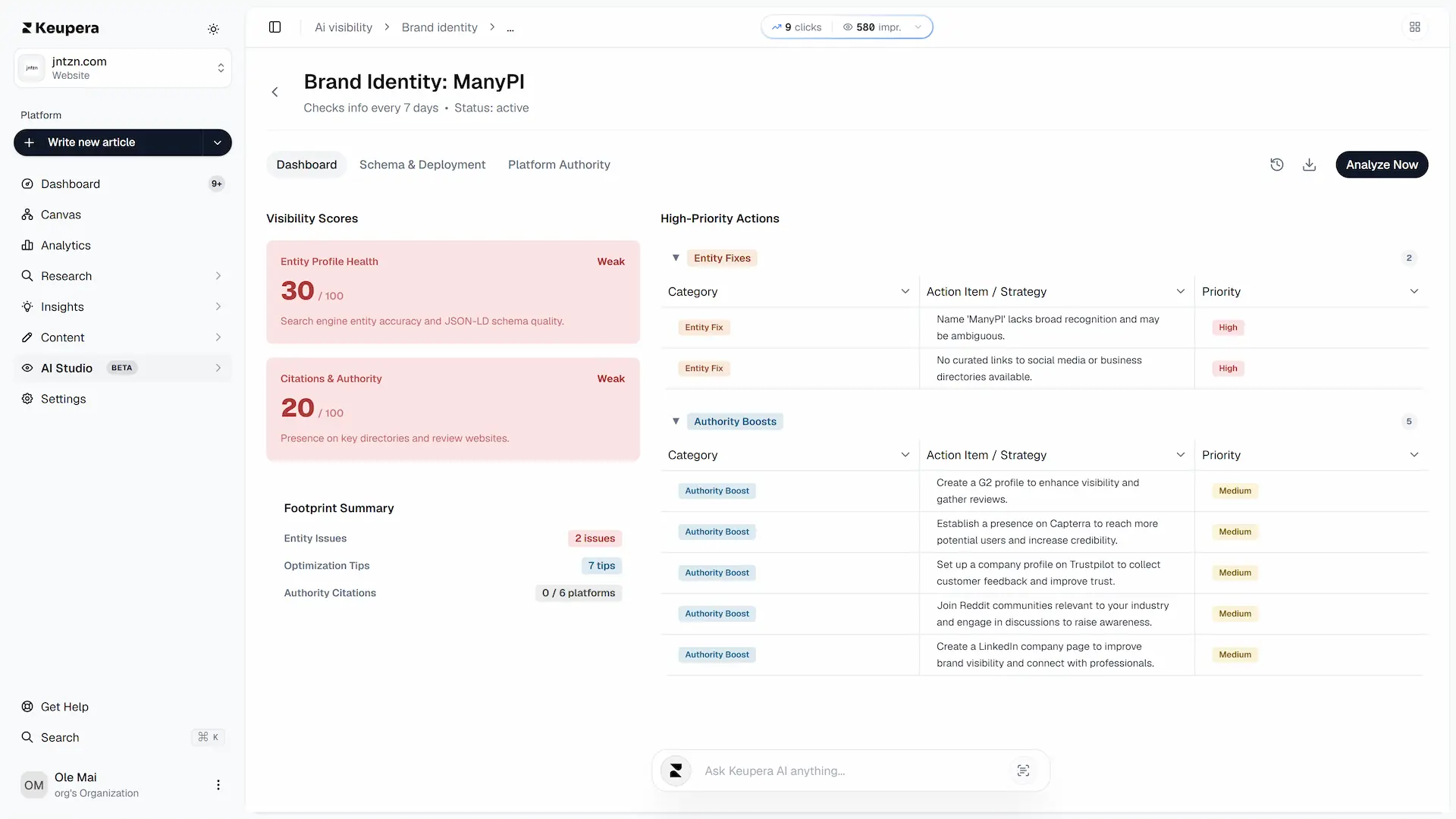Click the Dashboard gauge icon in sidebar
The width and height of the screenshot is (1456, 819).
pos(27,184)
